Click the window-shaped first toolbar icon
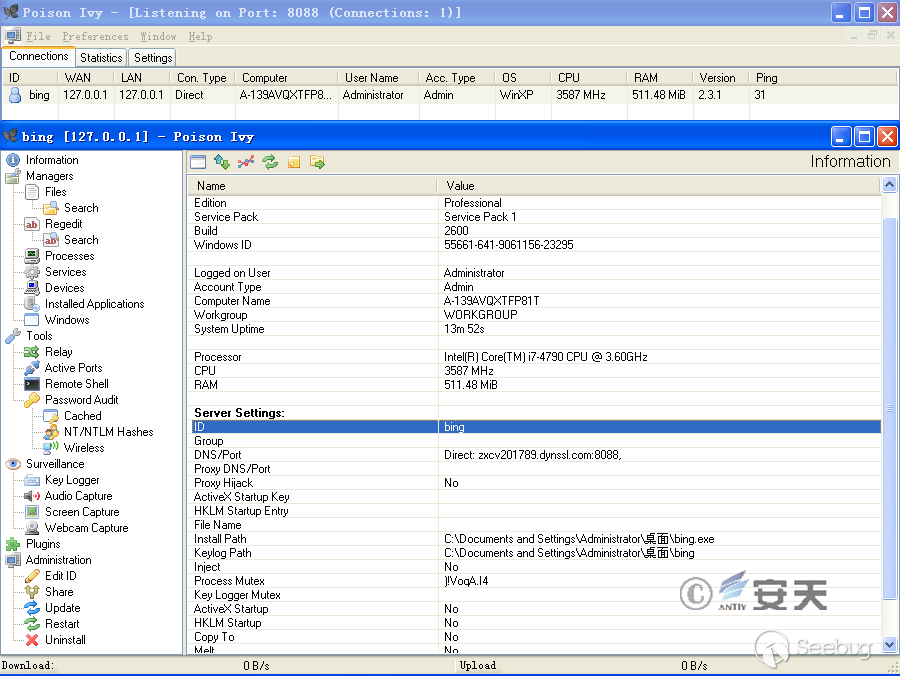Image resolution: width=900 pixels, height=676 pixels. (x=198, y=162)
